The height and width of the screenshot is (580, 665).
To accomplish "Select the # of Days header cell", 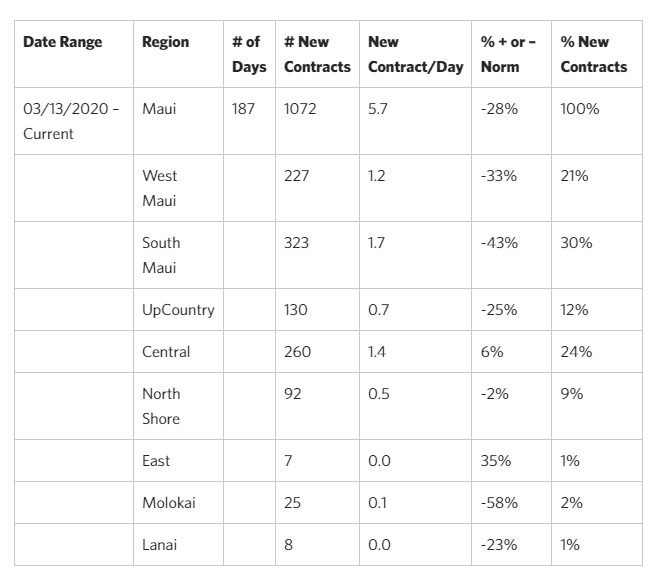I will pyautogui.click(x=248, y=54).
